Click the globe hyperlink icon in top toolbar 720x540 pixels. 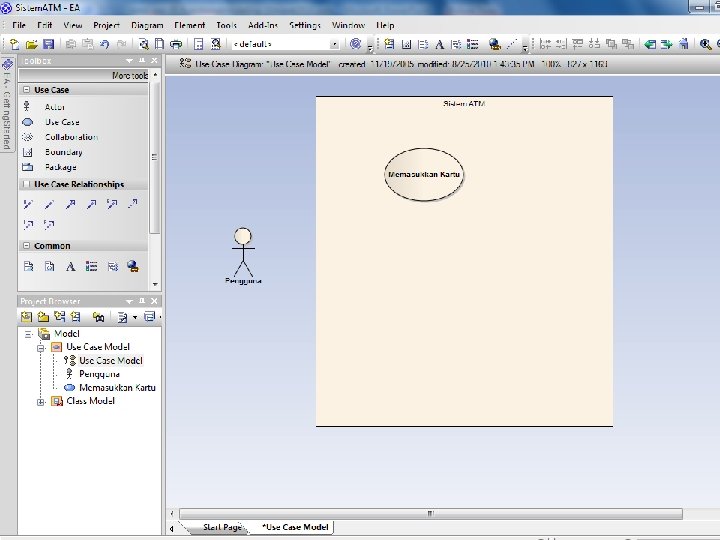[x=495, y=44]
